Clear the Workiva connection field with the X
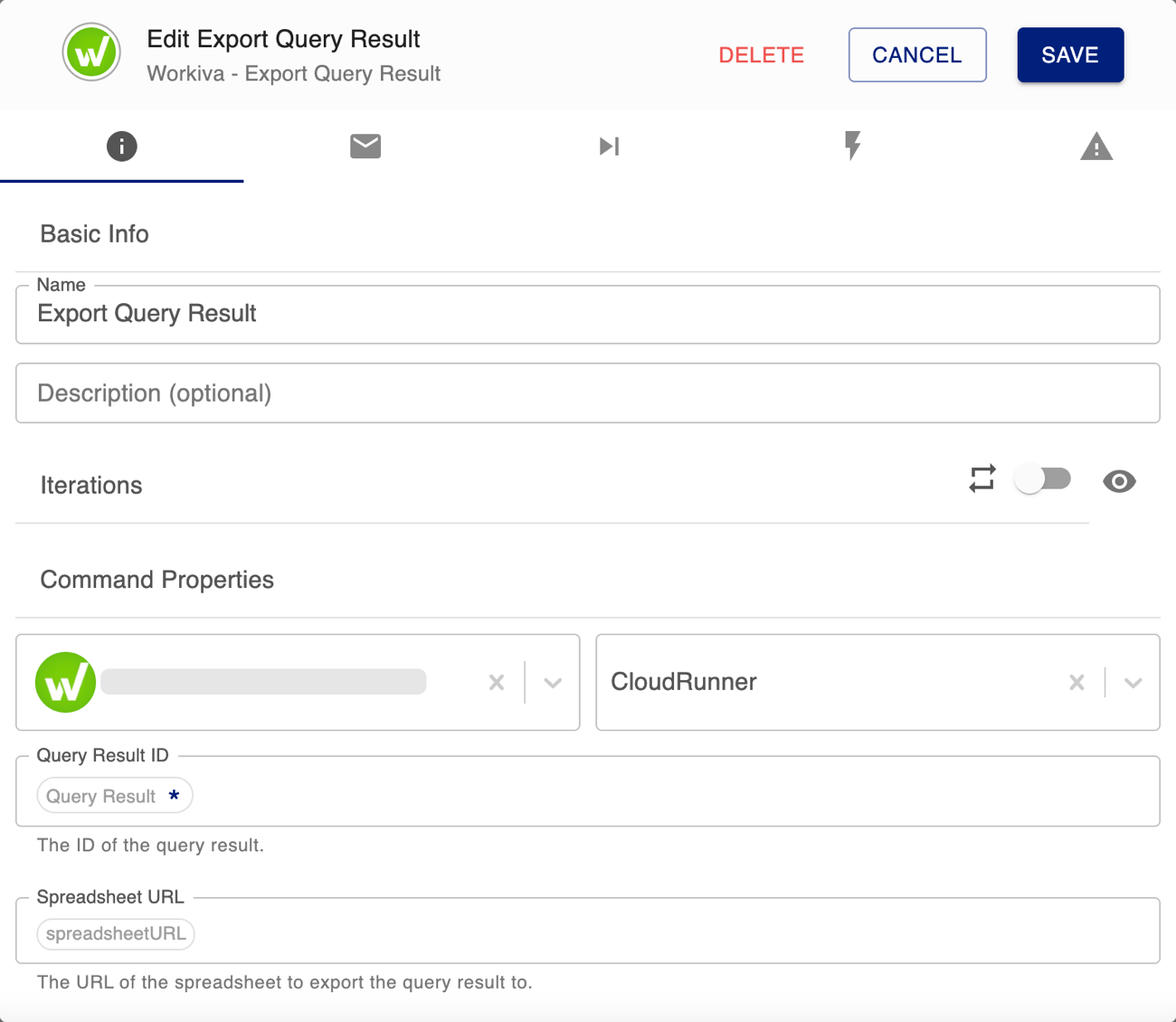The height and width of the screenshot is (1022, 1176). pos(496,682)
